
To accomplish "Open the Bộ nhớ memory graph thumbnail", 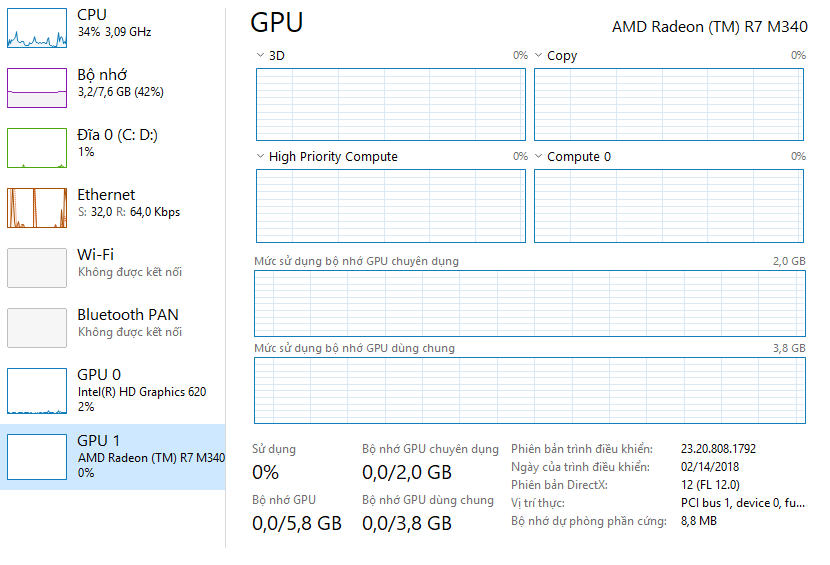I will click(37, 88).
